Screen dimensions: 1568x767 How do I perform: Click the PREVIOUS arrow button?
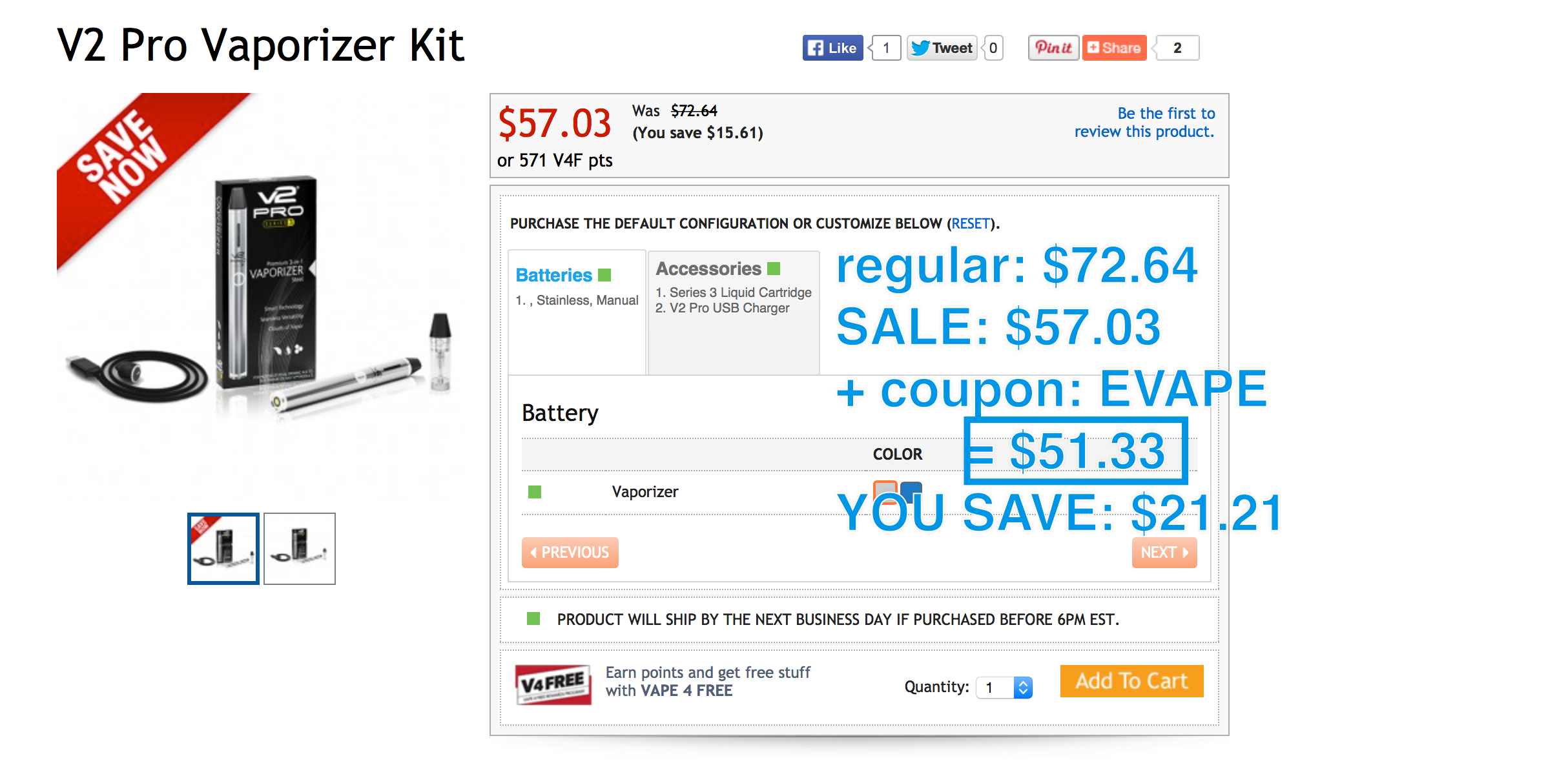coord(570,553)
